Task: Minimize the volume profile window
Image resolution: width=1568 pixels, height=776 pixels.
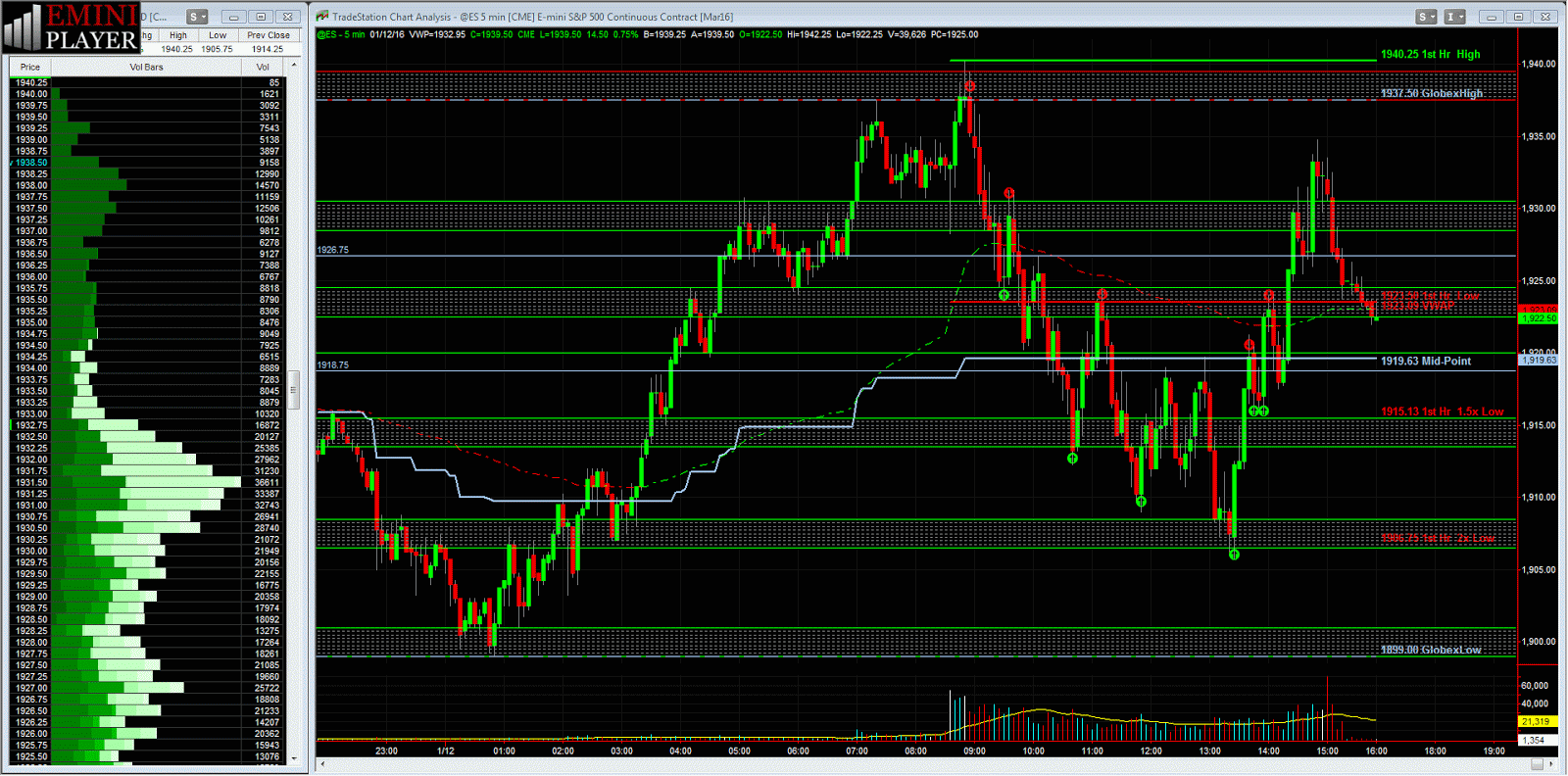Action: click(233, 17)
